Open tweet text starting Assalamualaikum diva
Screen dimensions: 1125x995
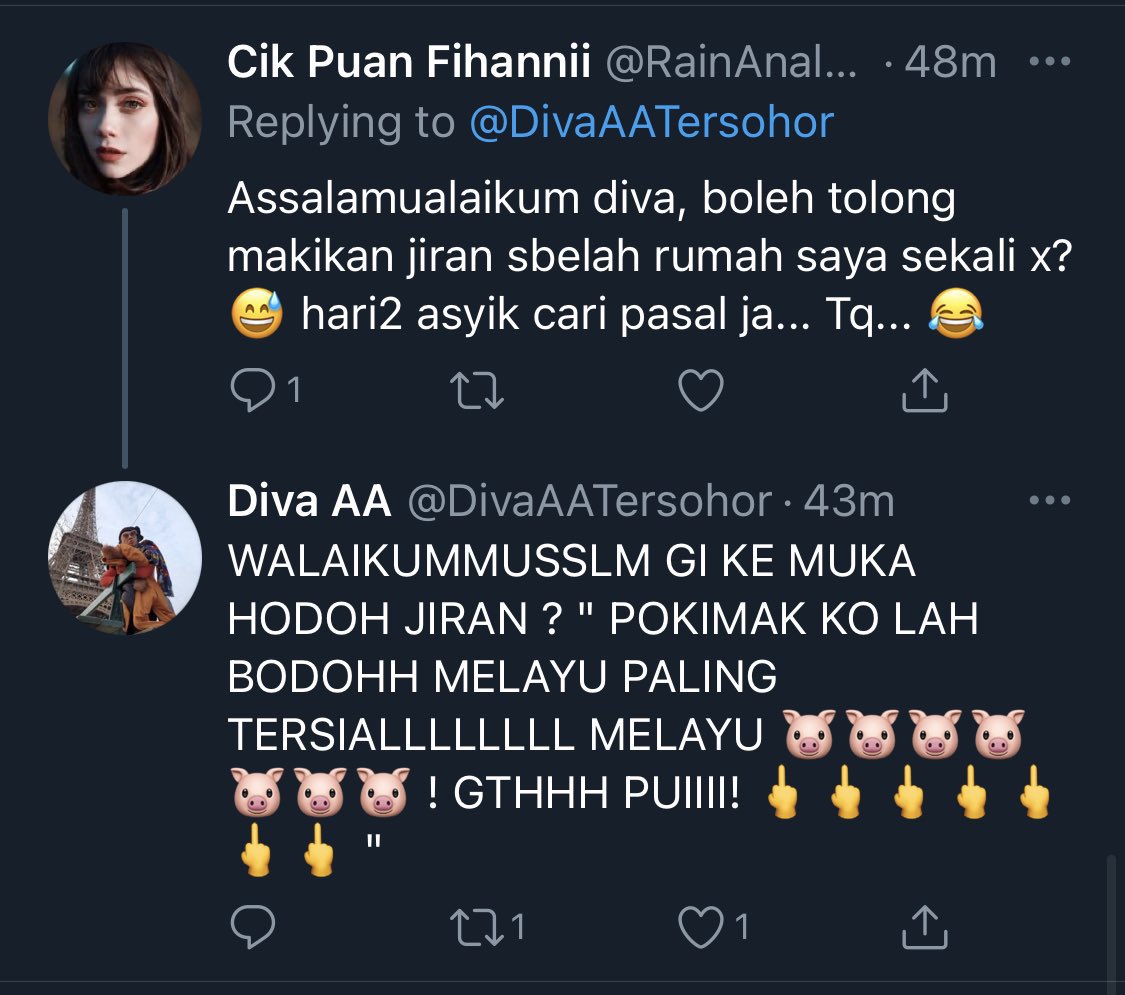coord(649,257)
